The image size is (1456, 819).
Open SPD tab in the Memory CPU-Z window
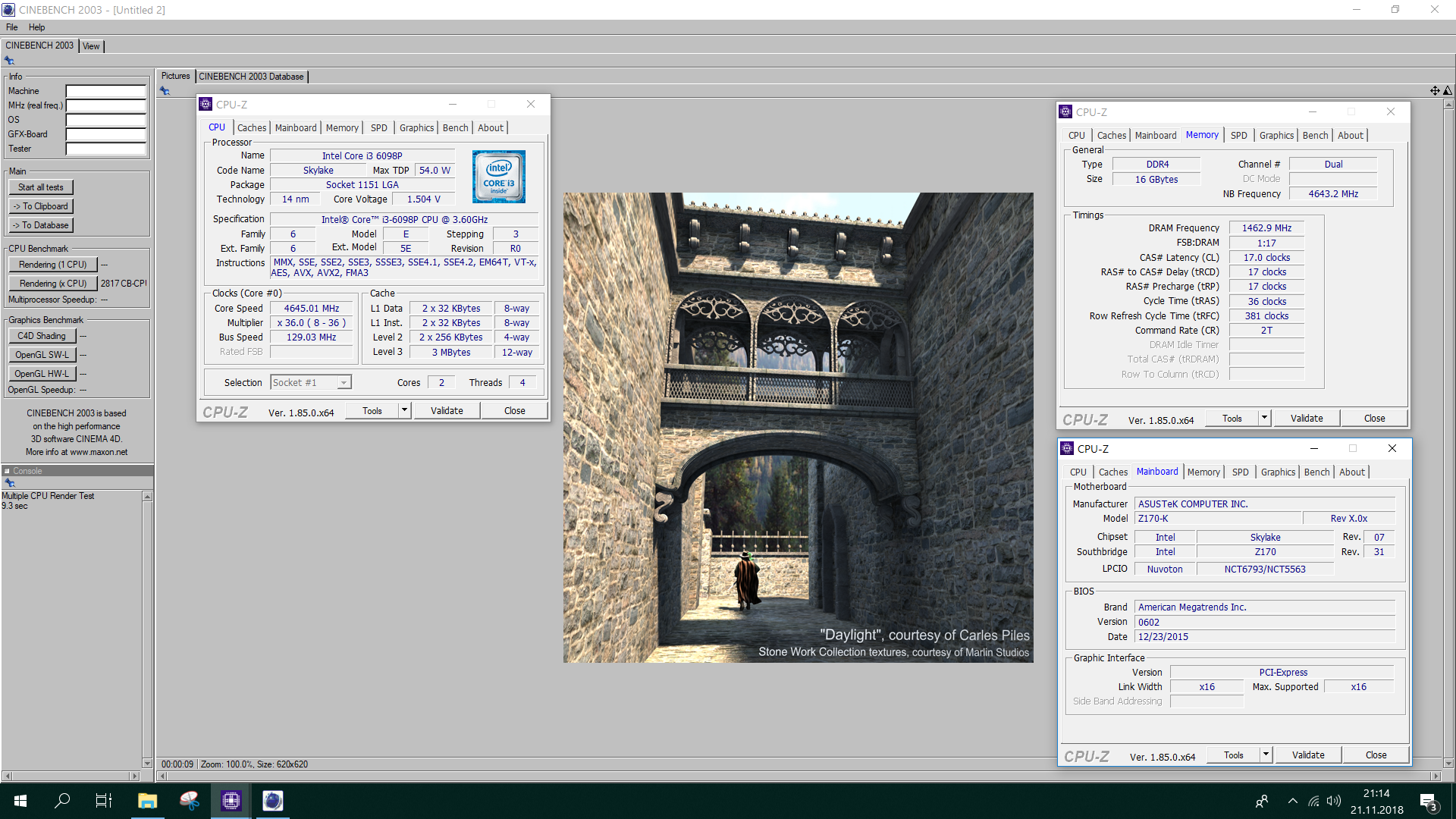pos(1238,136)
